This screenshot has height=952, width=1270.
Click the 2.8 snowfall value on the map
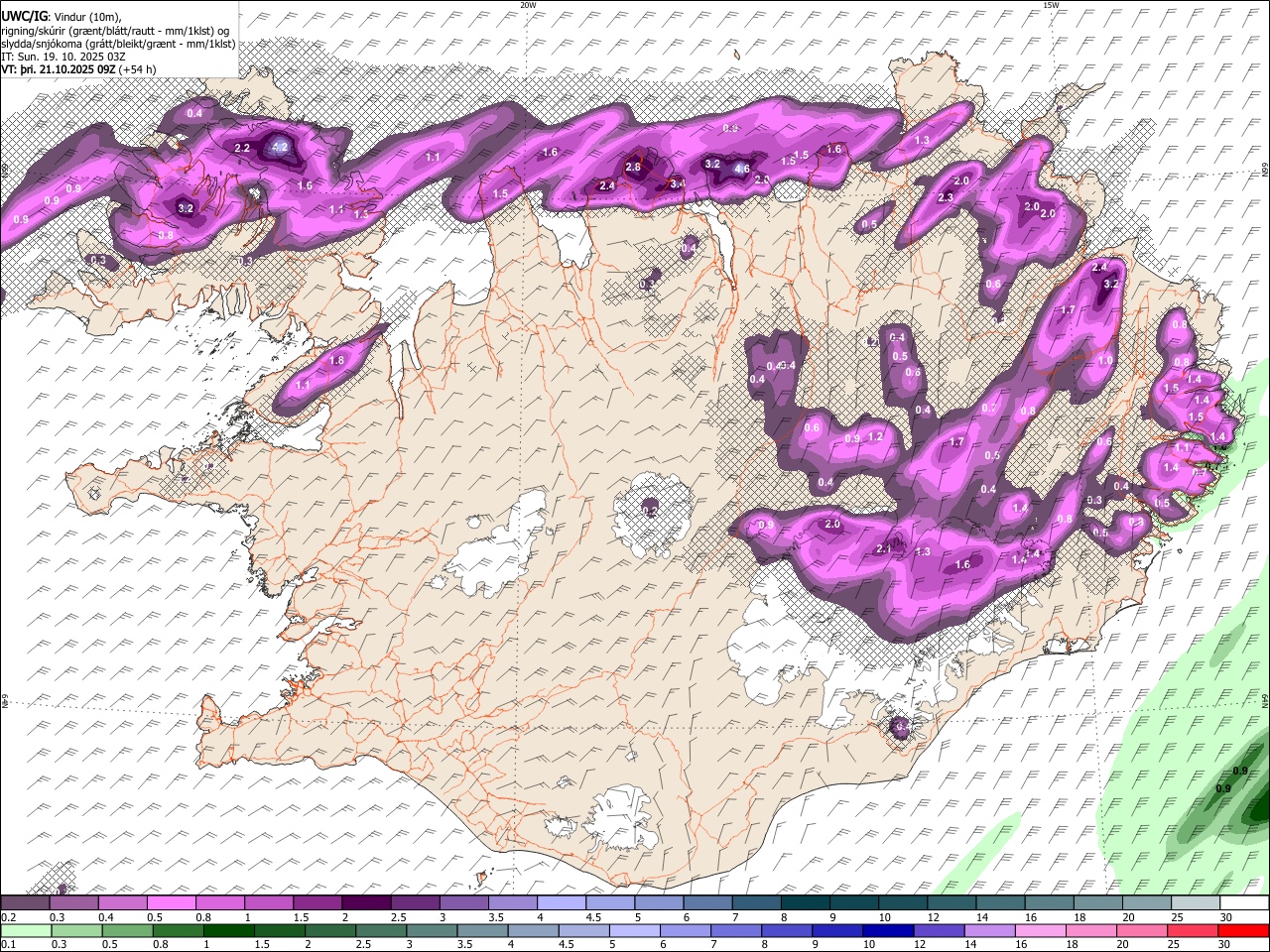pos(633,167)
